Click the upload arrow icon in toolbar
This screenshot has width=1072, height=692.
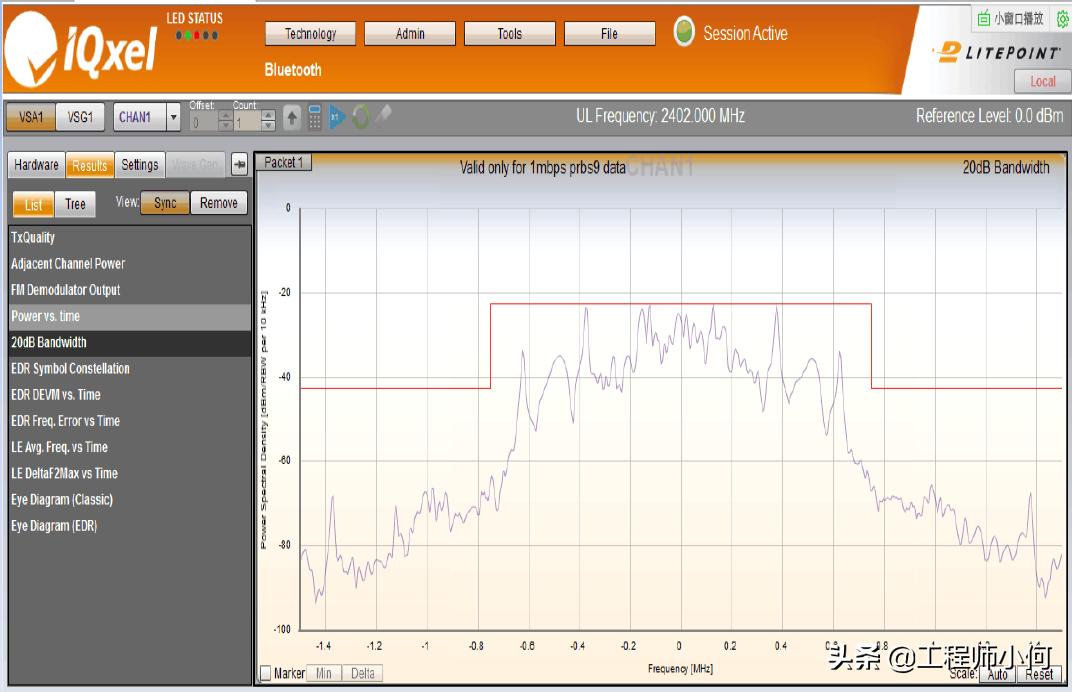(292, 118)
